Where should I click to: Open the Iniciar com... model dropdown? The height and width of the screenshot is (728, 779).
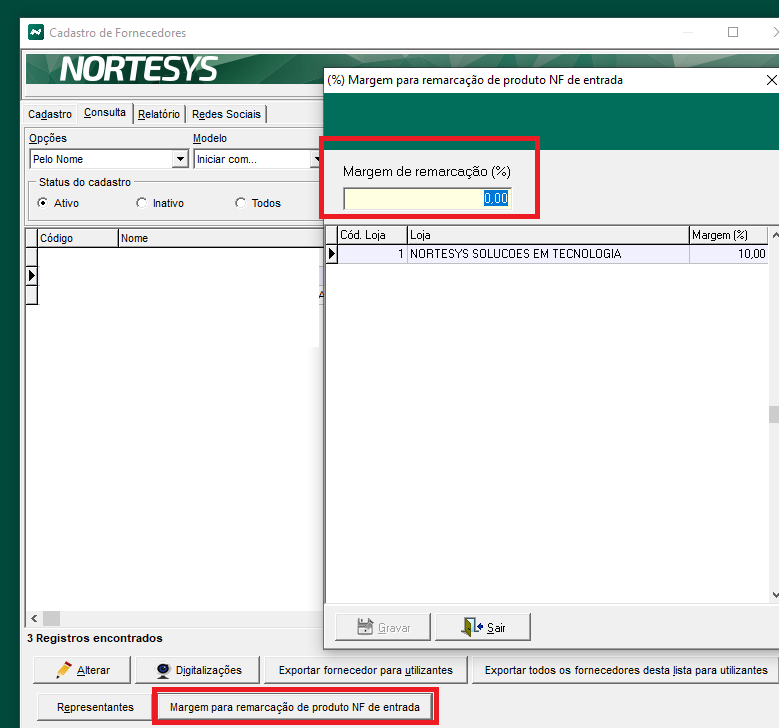click(316, 159)
